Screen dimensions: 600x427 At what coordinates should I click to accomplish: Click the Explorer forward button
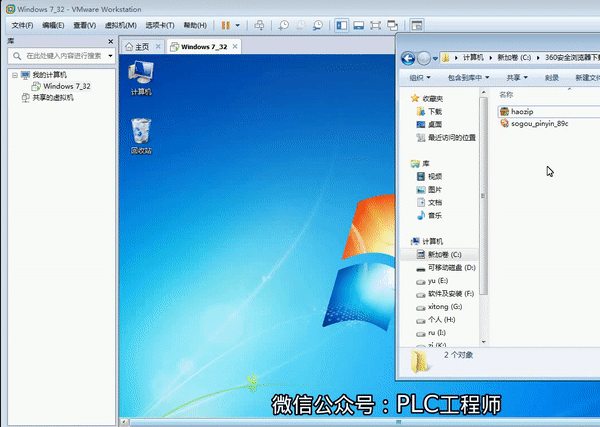point(424,59)
